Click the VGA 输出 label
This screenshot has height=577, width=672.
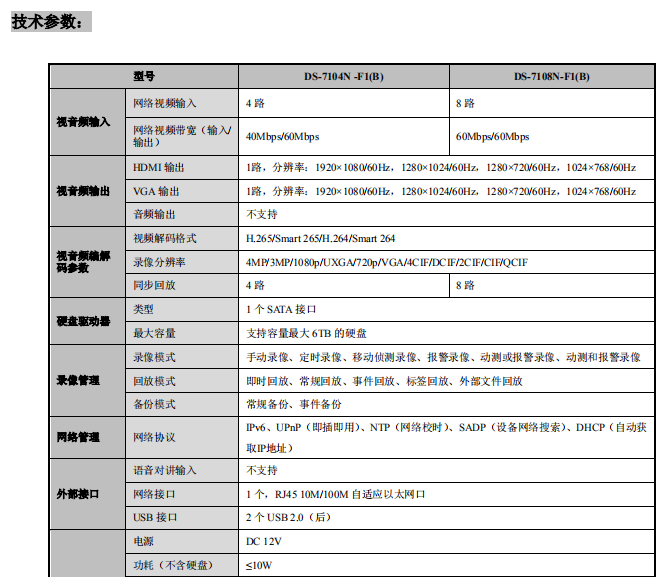point(156,192)
